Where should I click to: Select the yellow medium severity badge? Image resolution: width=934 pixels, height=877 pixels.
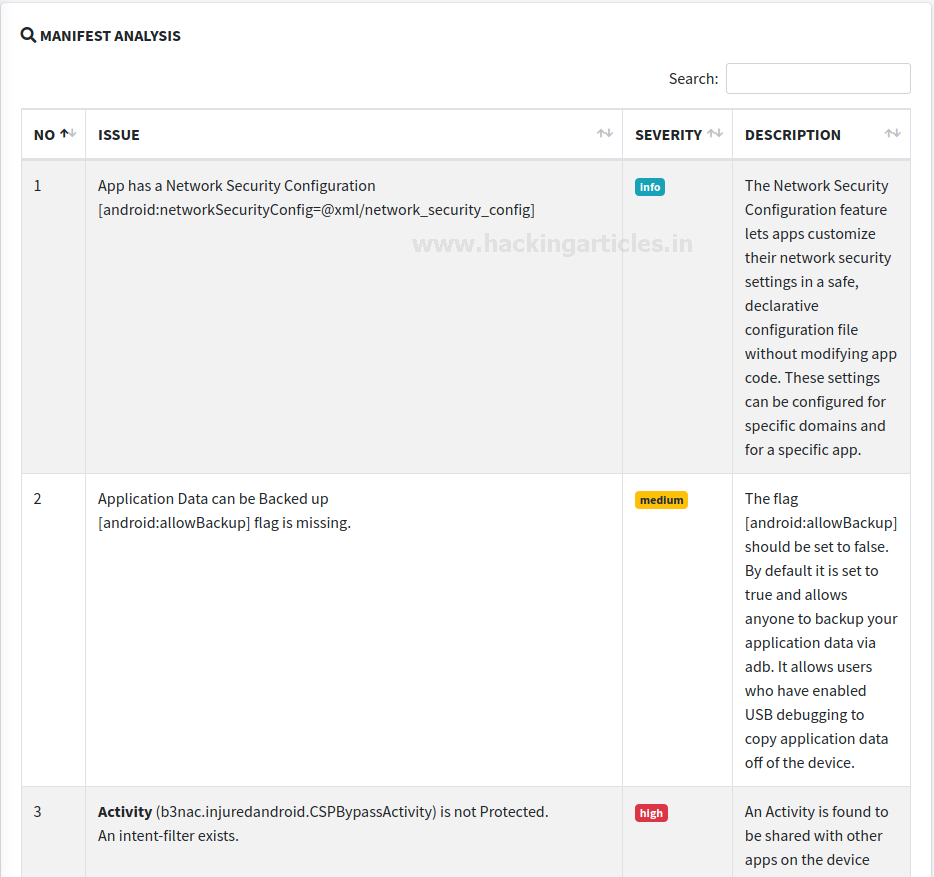tap(661, 500)
